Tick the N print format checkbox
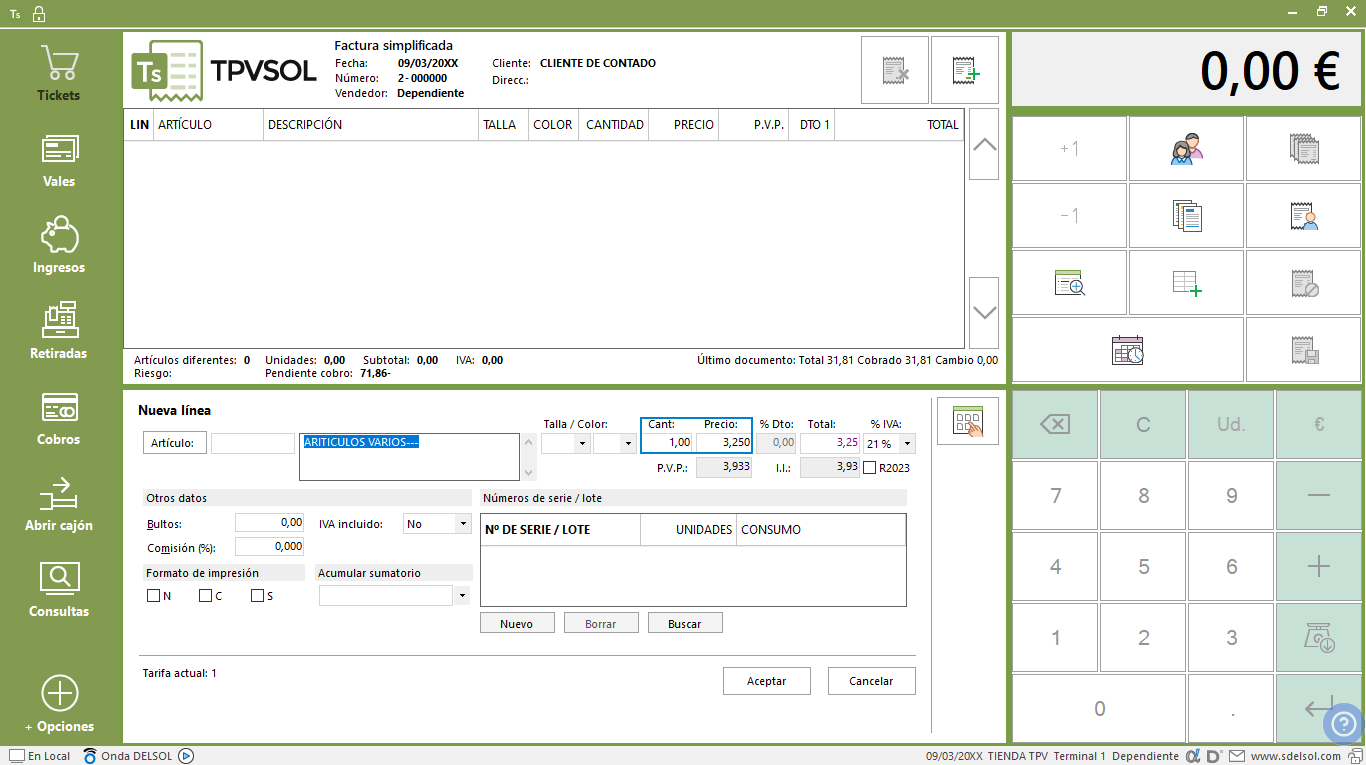 (153, 596)
